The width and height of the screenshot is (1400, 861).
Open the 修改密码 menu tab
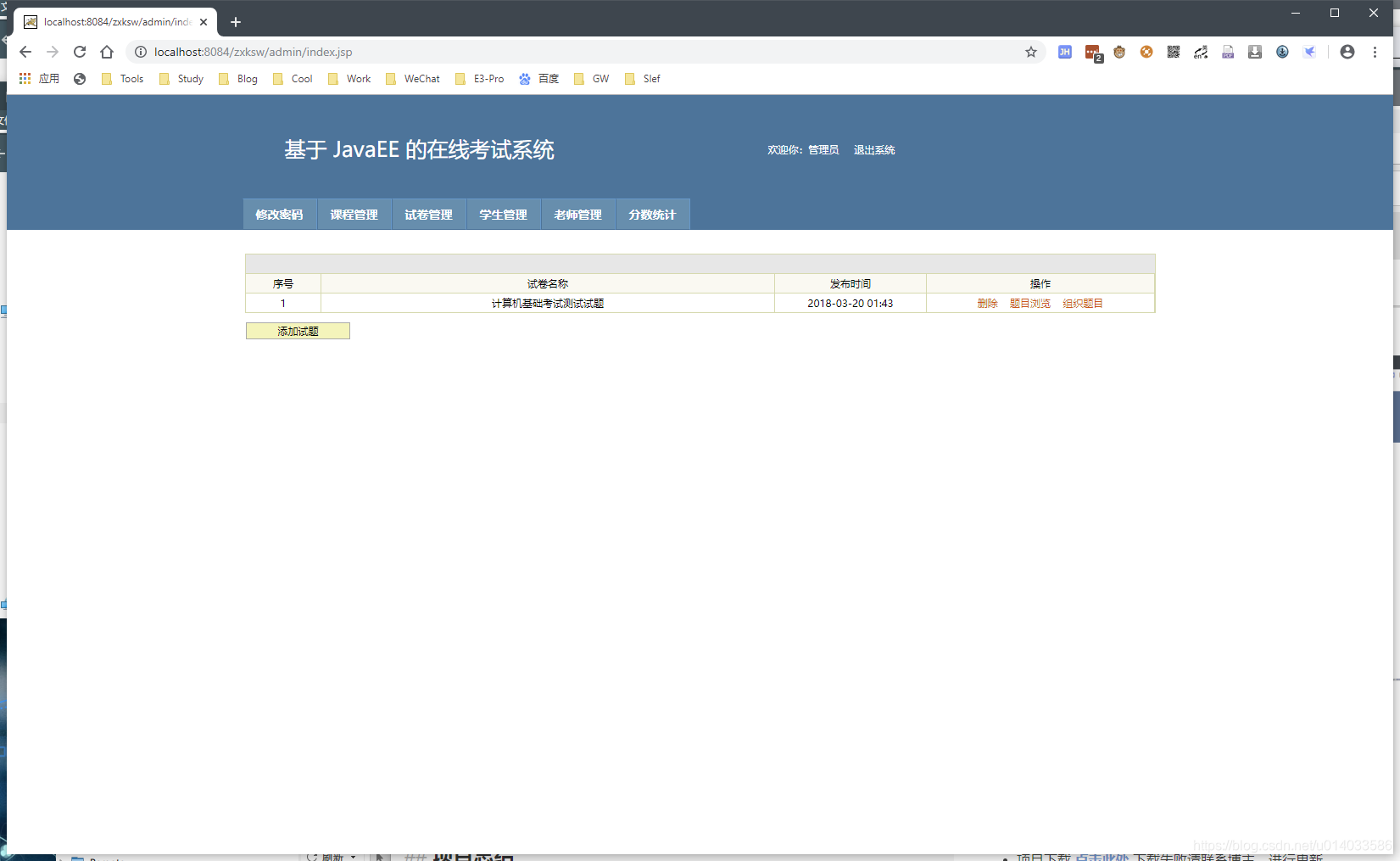(280, 215)
